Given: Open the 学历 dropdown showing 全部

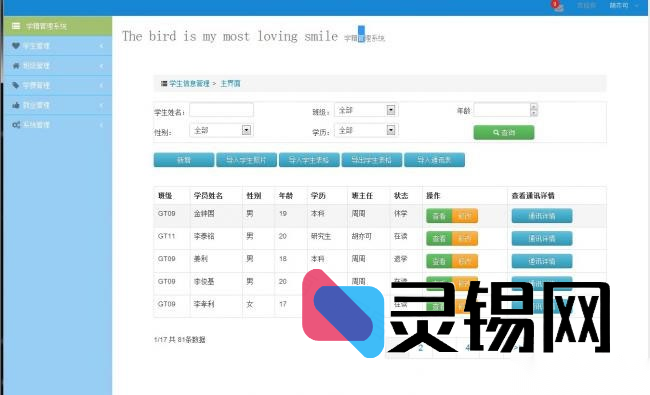Looking at the screenshot, I should tap(366, 131).
